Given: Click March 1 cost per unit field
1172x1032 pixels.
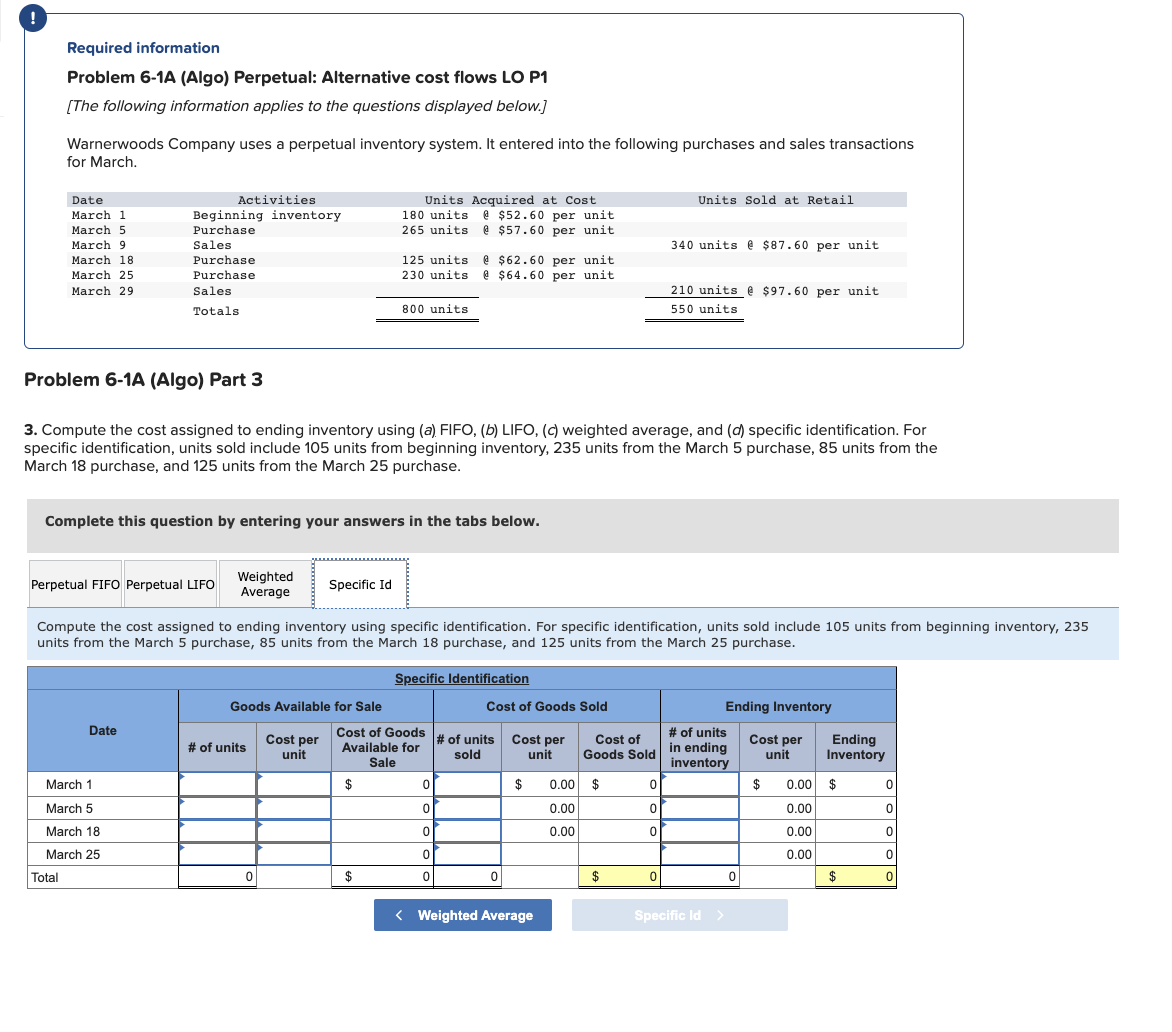Looking at the screenshot, I should point(293,784).
